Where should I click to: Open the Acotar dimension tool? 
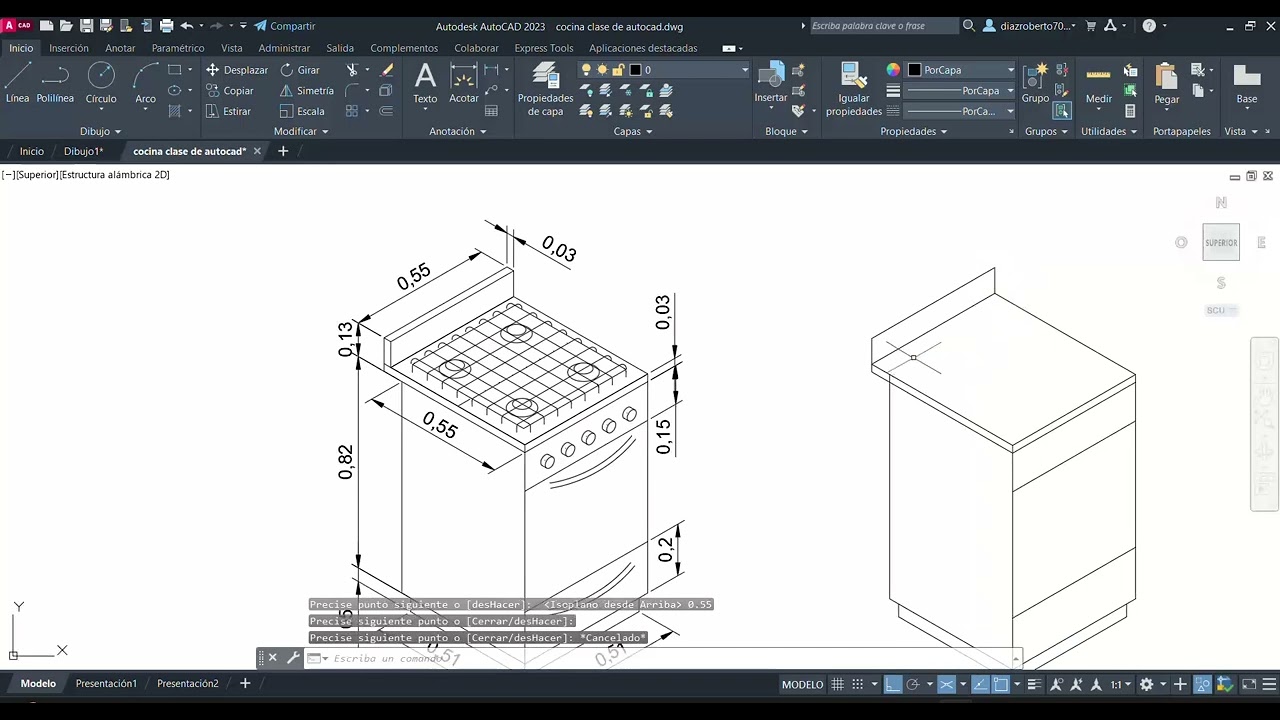coord(464,82)
